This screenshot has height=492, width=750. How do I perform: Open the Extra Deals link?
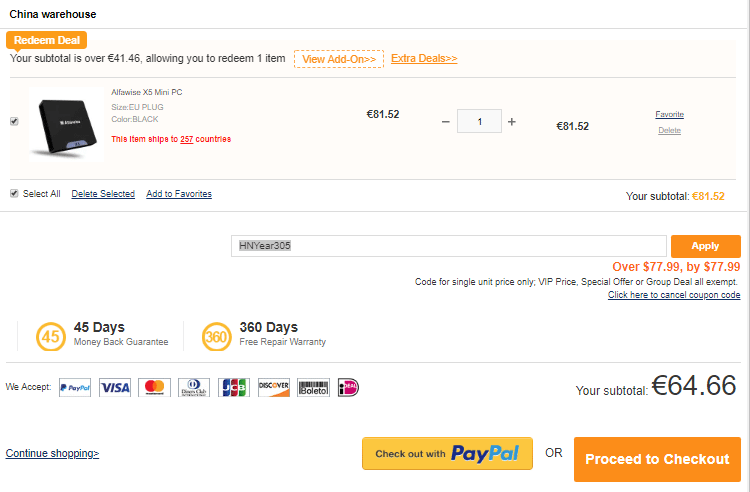point(424,58)
